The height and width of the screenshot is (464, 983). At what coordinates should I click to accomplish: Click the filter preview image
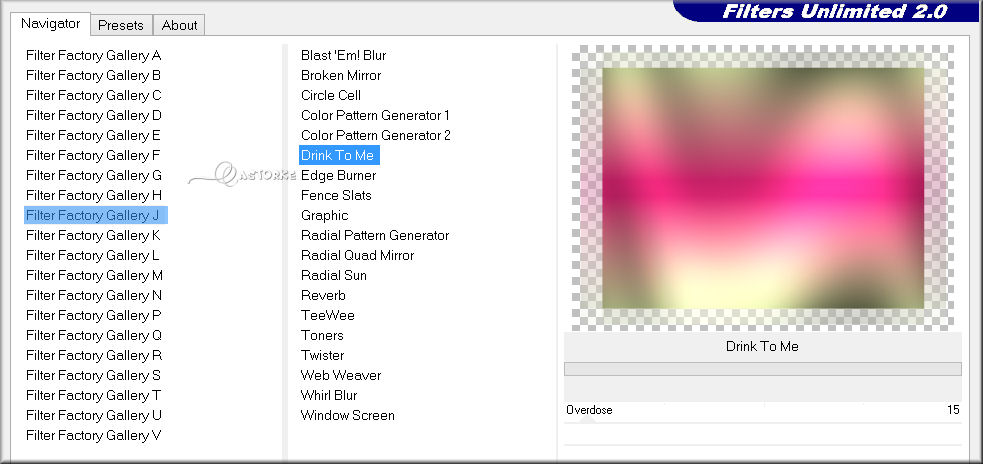tap(763, 187)
